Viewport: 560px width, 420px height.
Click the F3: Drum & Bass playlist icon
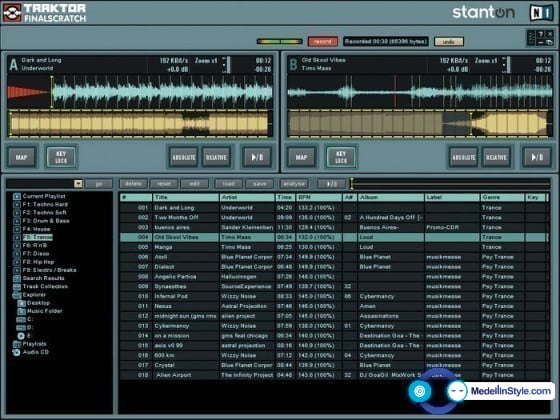tap(17, 221)
